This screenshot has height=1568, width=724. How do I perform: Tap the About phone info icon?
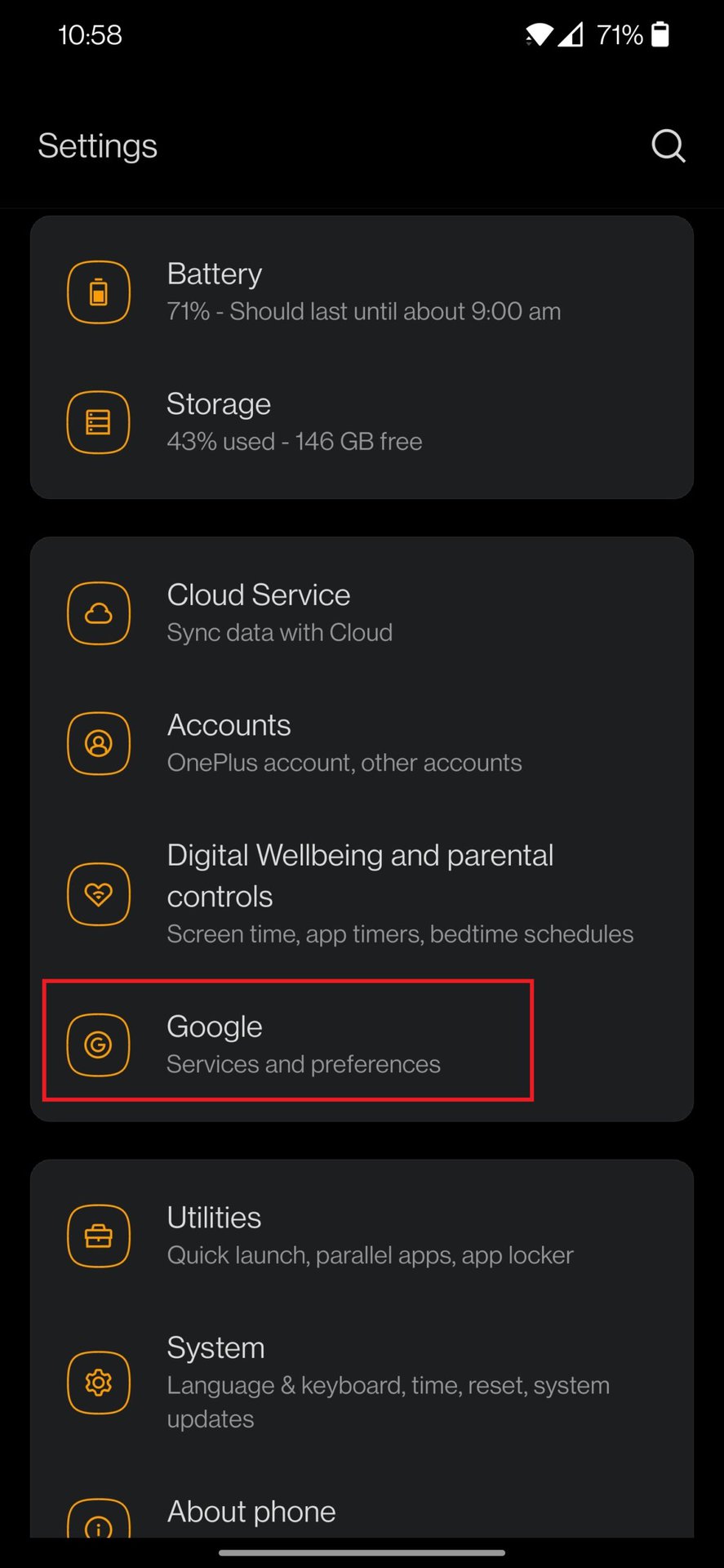(99, 1522)
